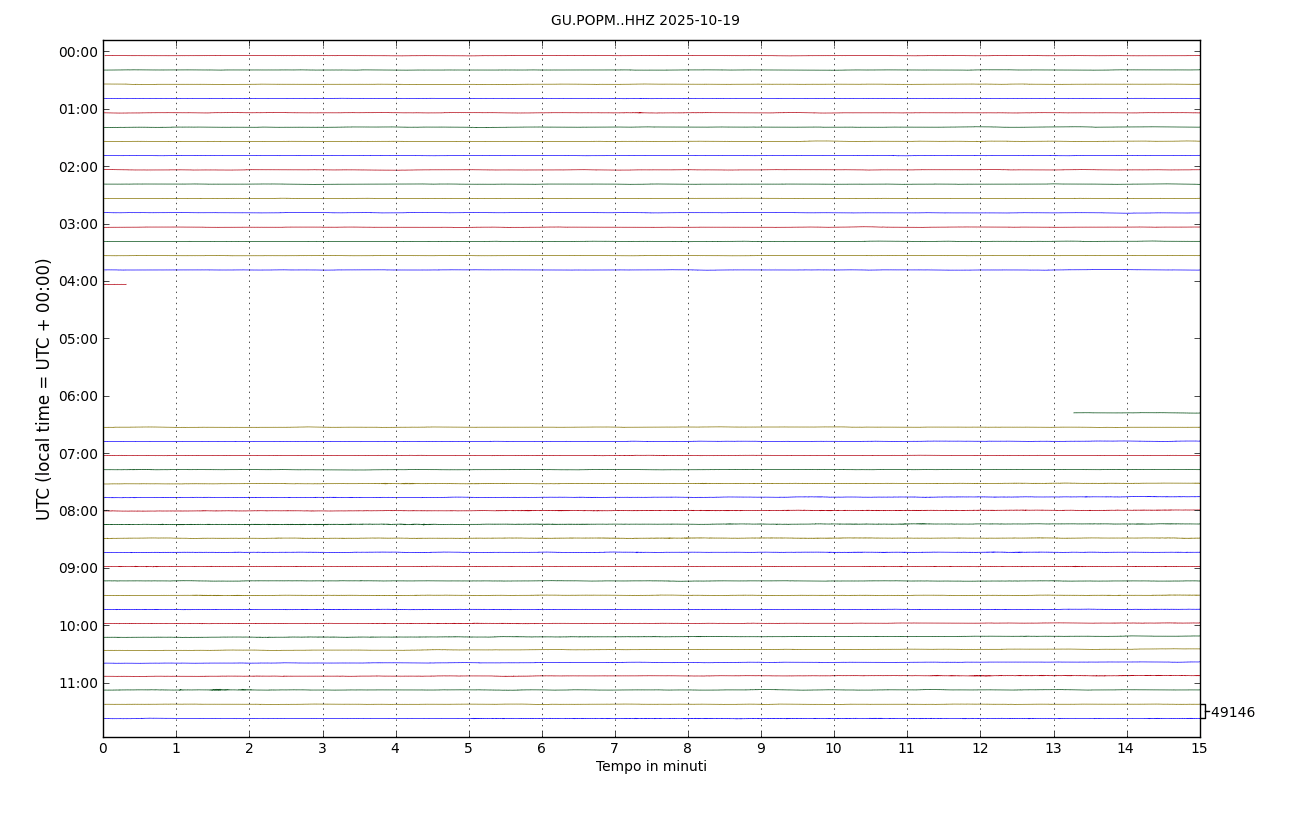This screenshot has width=1290, height=819.
Task: Click the minute 13 label on x-axis
Action: [1053, 749]
